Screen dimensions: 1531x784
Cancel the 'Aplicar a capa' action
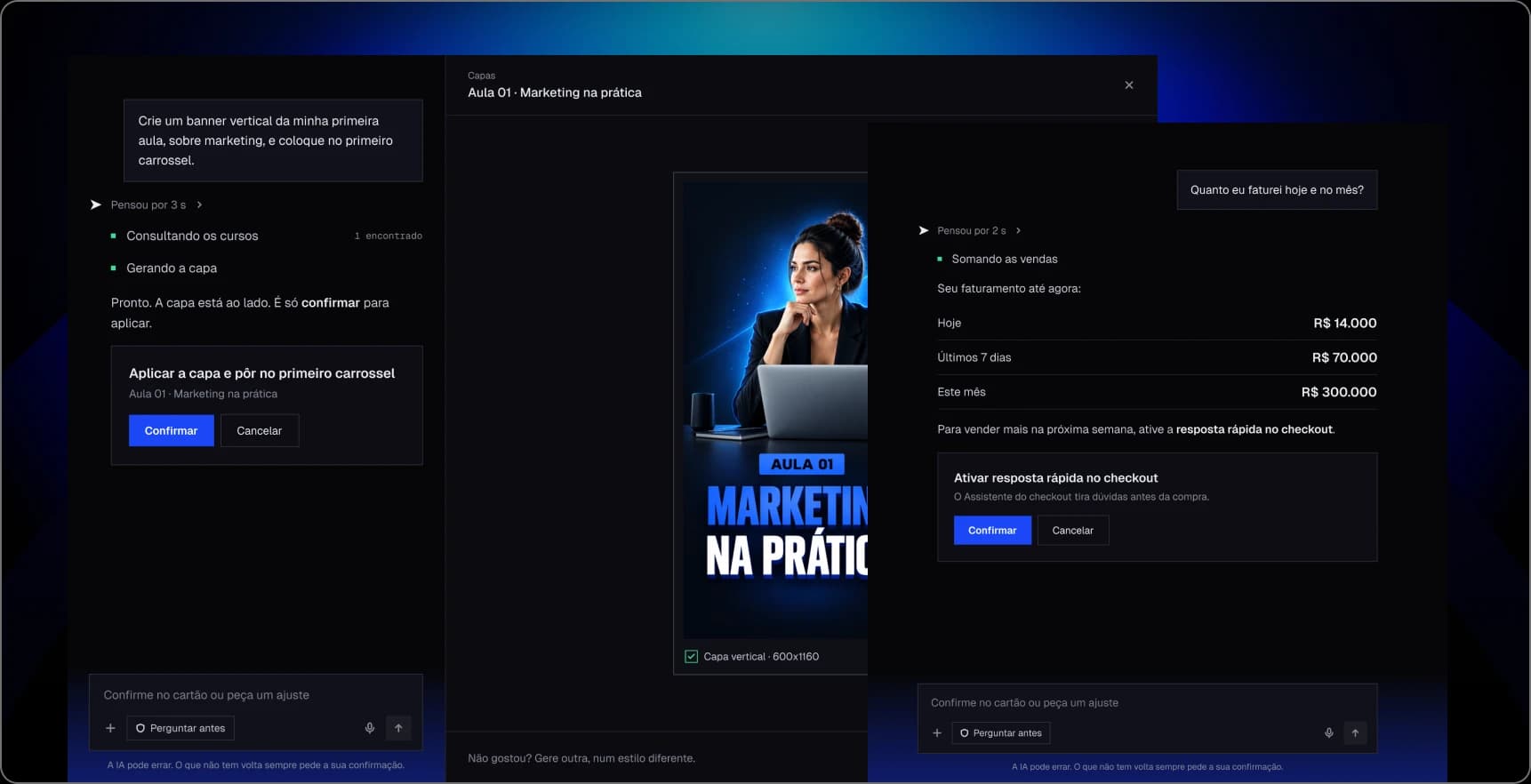pyautogui.click(x=260, y=430)
